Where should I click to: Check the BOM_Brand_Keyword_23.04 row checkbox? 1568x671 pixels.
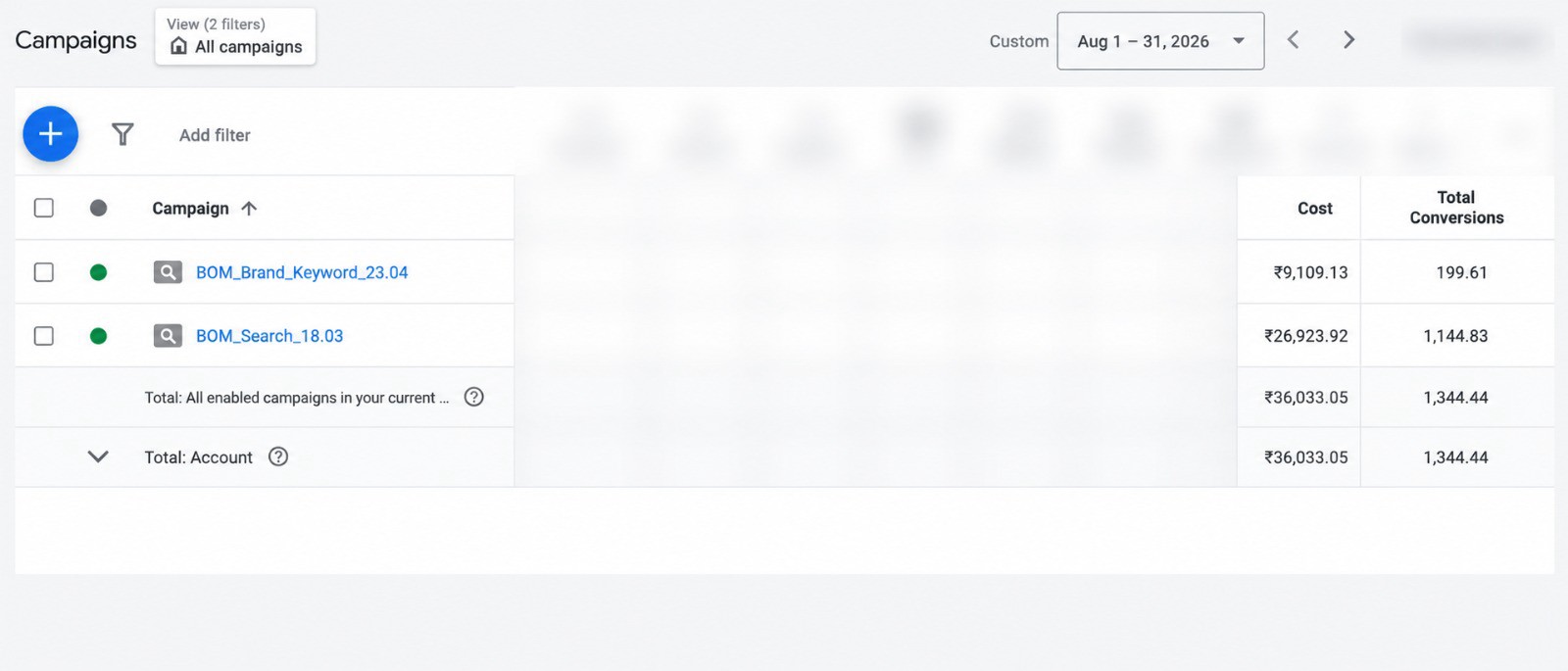pos(44,272)
